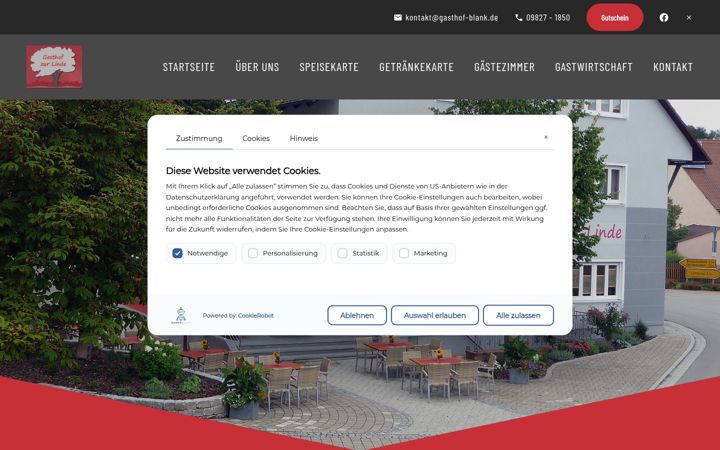Click the Auswahl erlauben button
The image size is (720, 450).
435,315
